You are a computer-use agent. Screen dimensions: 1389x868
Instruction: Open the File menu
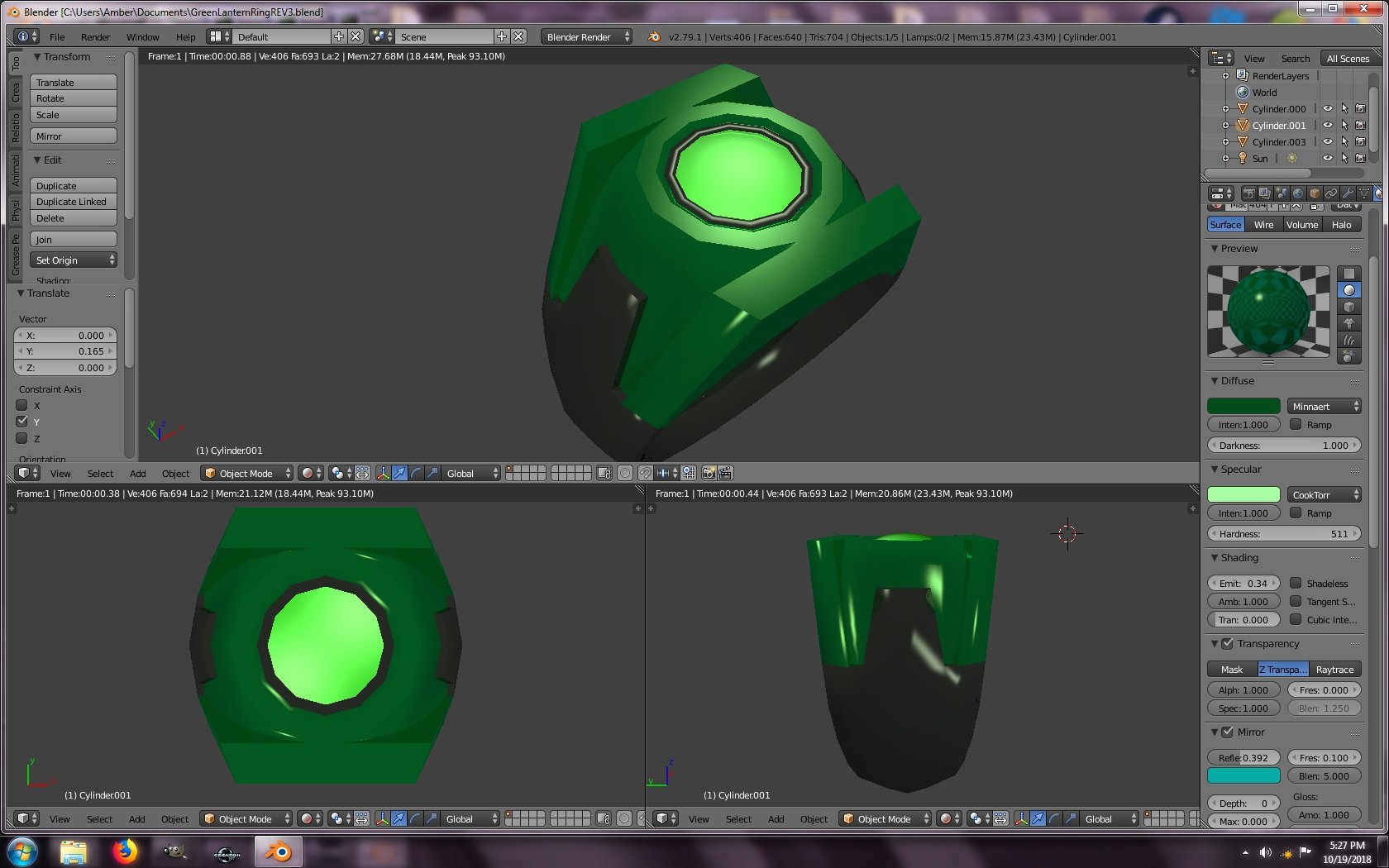[57, 36]
